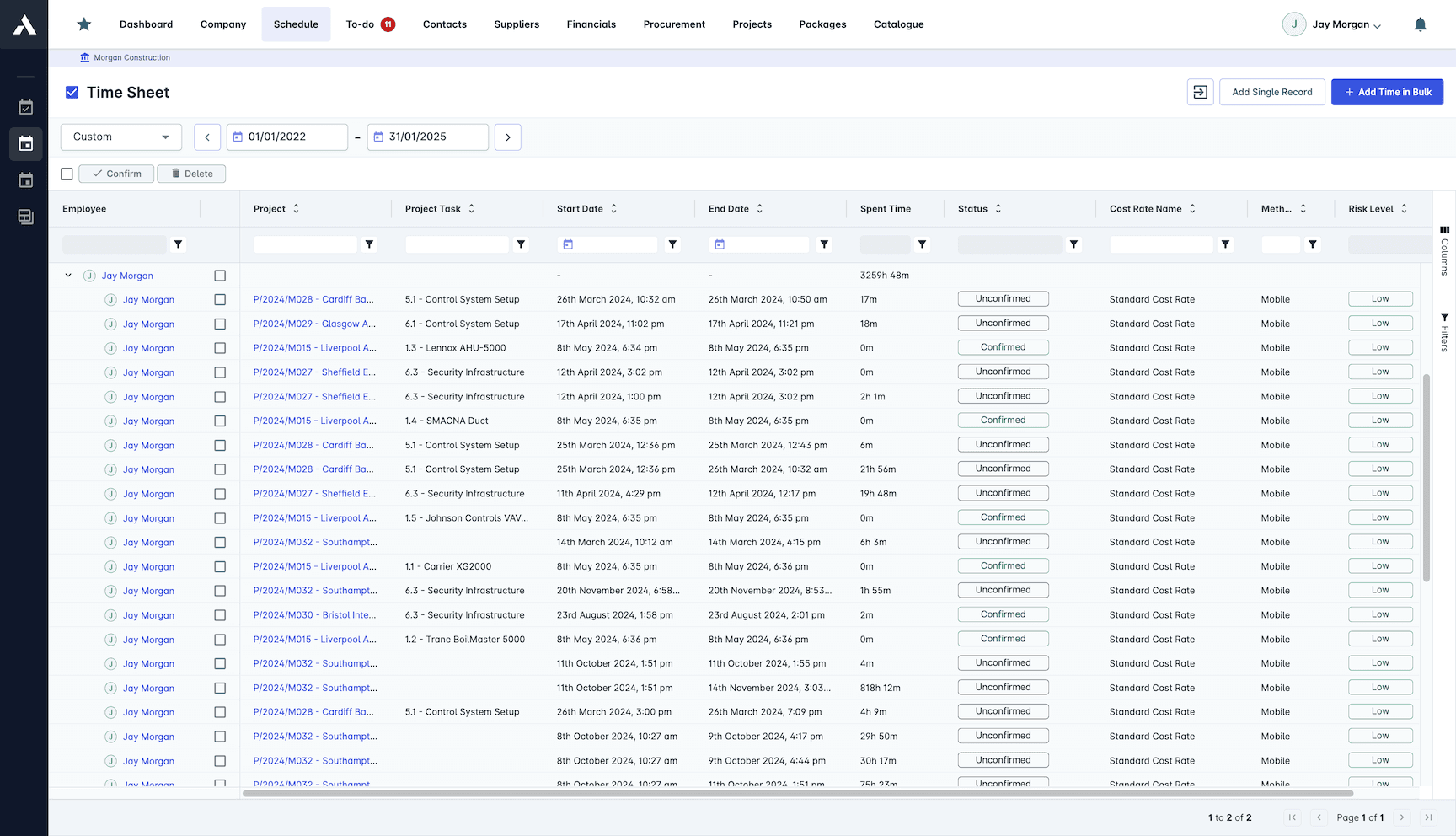Open the Custom date range dropdown
The width and height of the screenshot is (1456, 836).
point(120,137)
